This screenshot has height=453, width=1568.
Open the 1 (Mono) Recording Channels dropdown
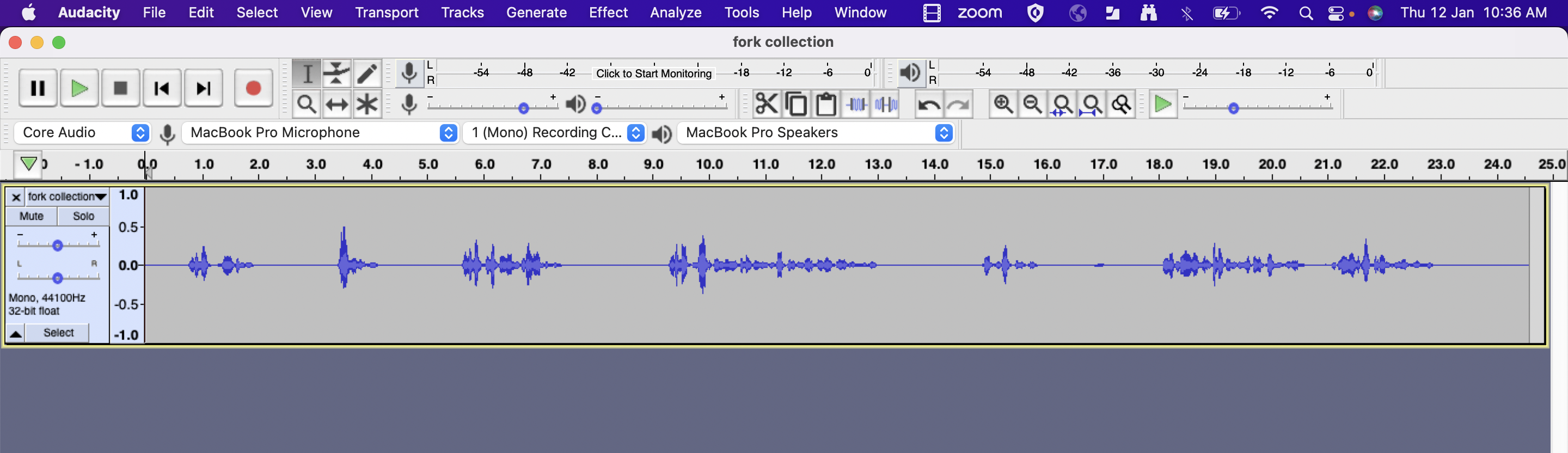tap(555, 133)
